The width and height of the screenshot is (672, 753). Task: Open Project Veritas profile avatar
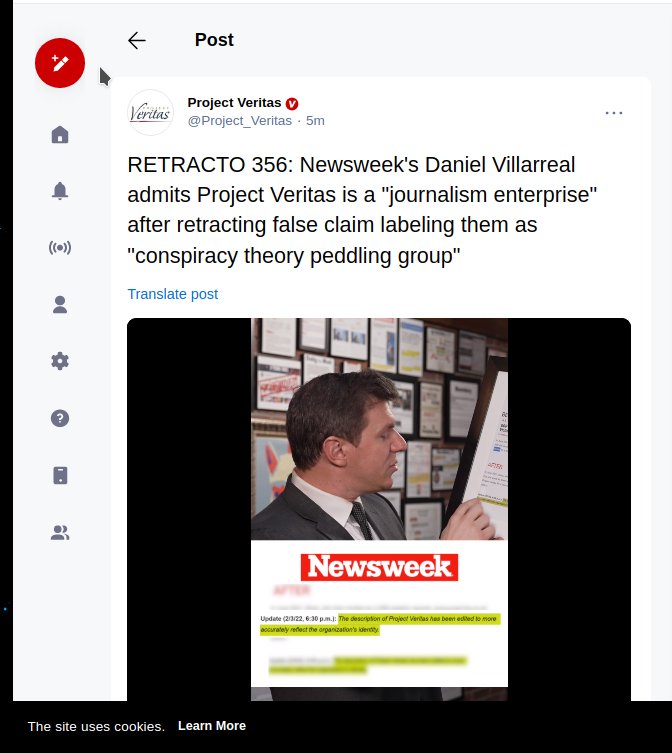coord(150,112)
